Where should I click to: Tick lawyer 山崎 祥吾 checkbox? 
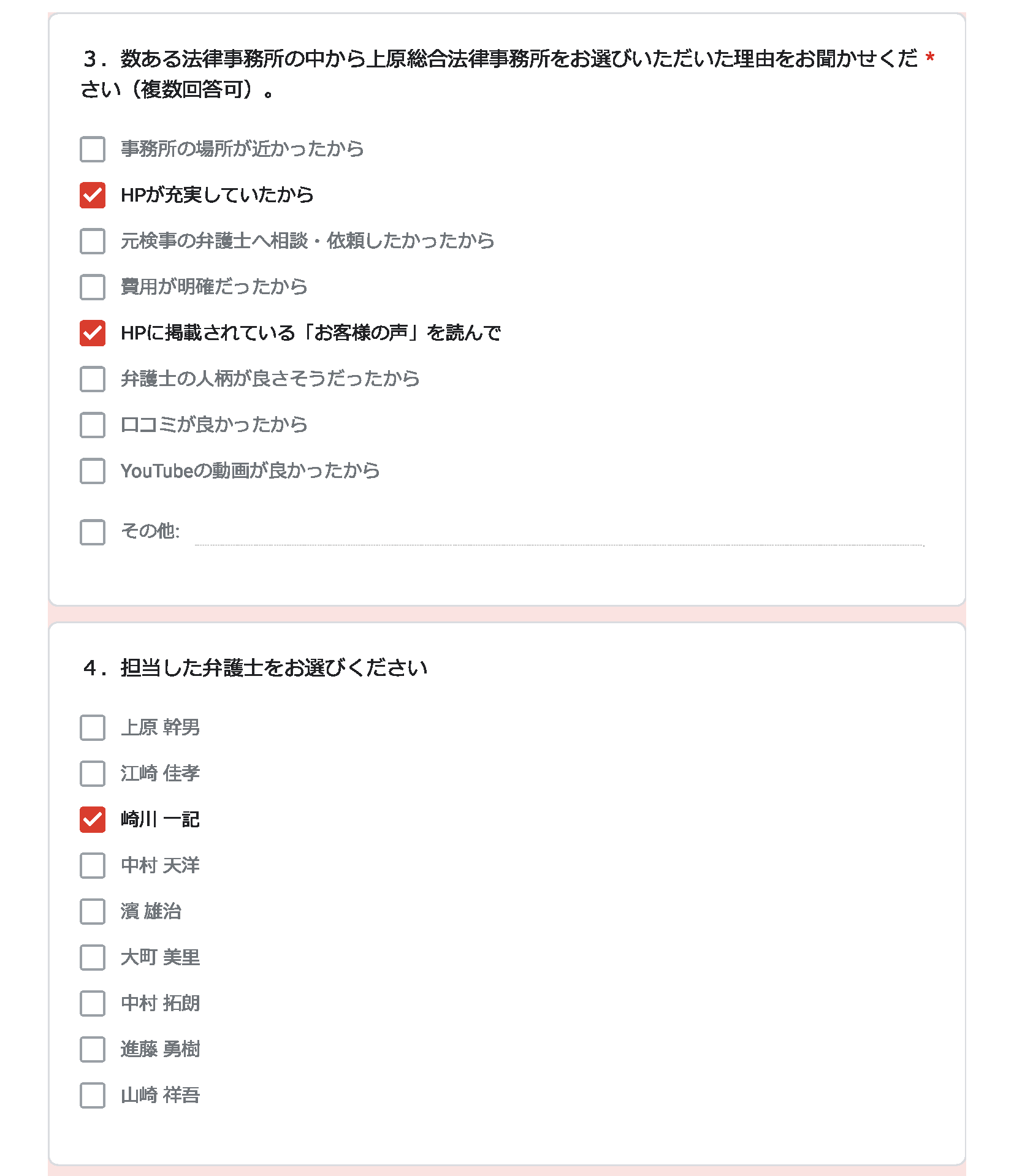click(93, 1095)
